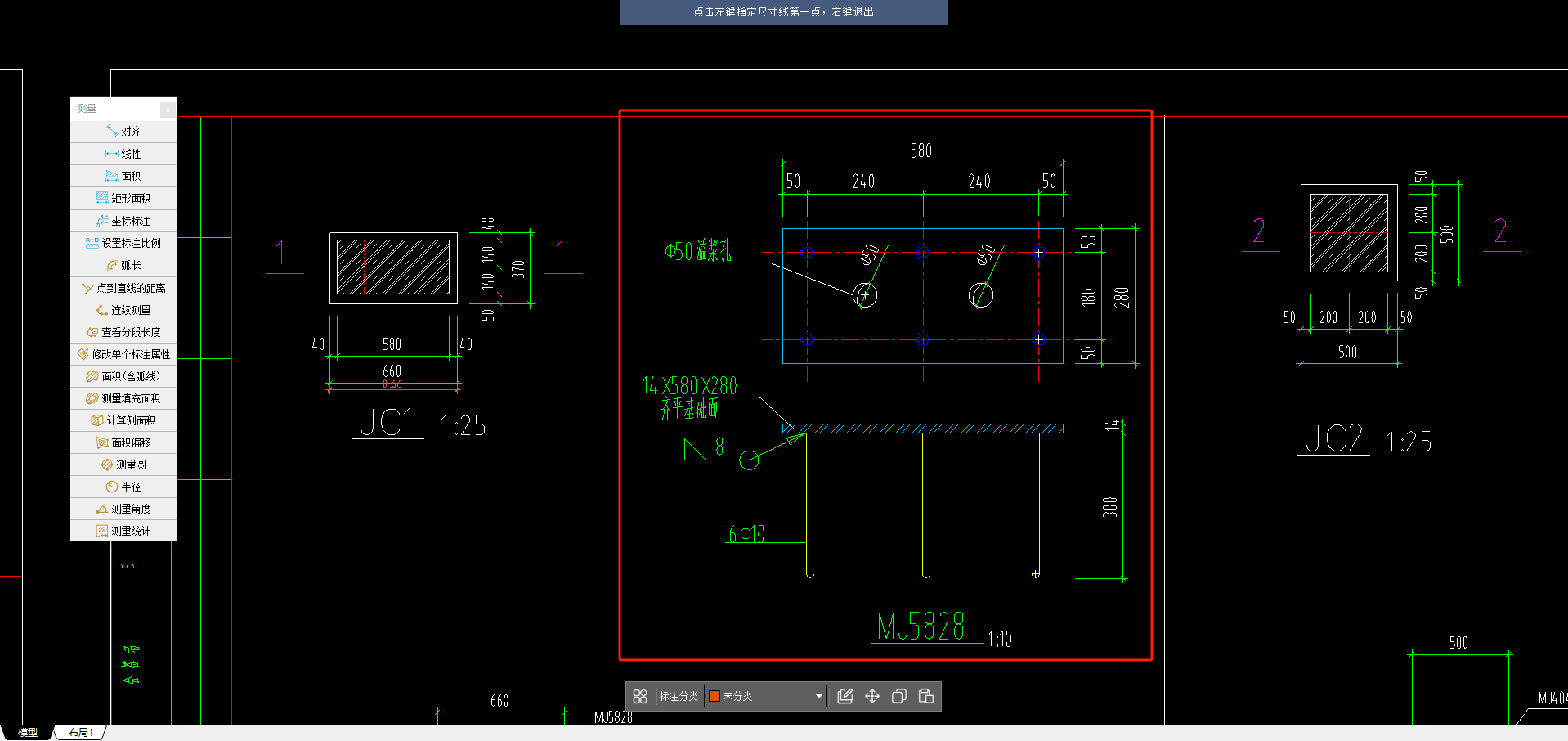Select the 弧长 arc length tool
Screen dimensions: 1568x741
coord(123,265)
